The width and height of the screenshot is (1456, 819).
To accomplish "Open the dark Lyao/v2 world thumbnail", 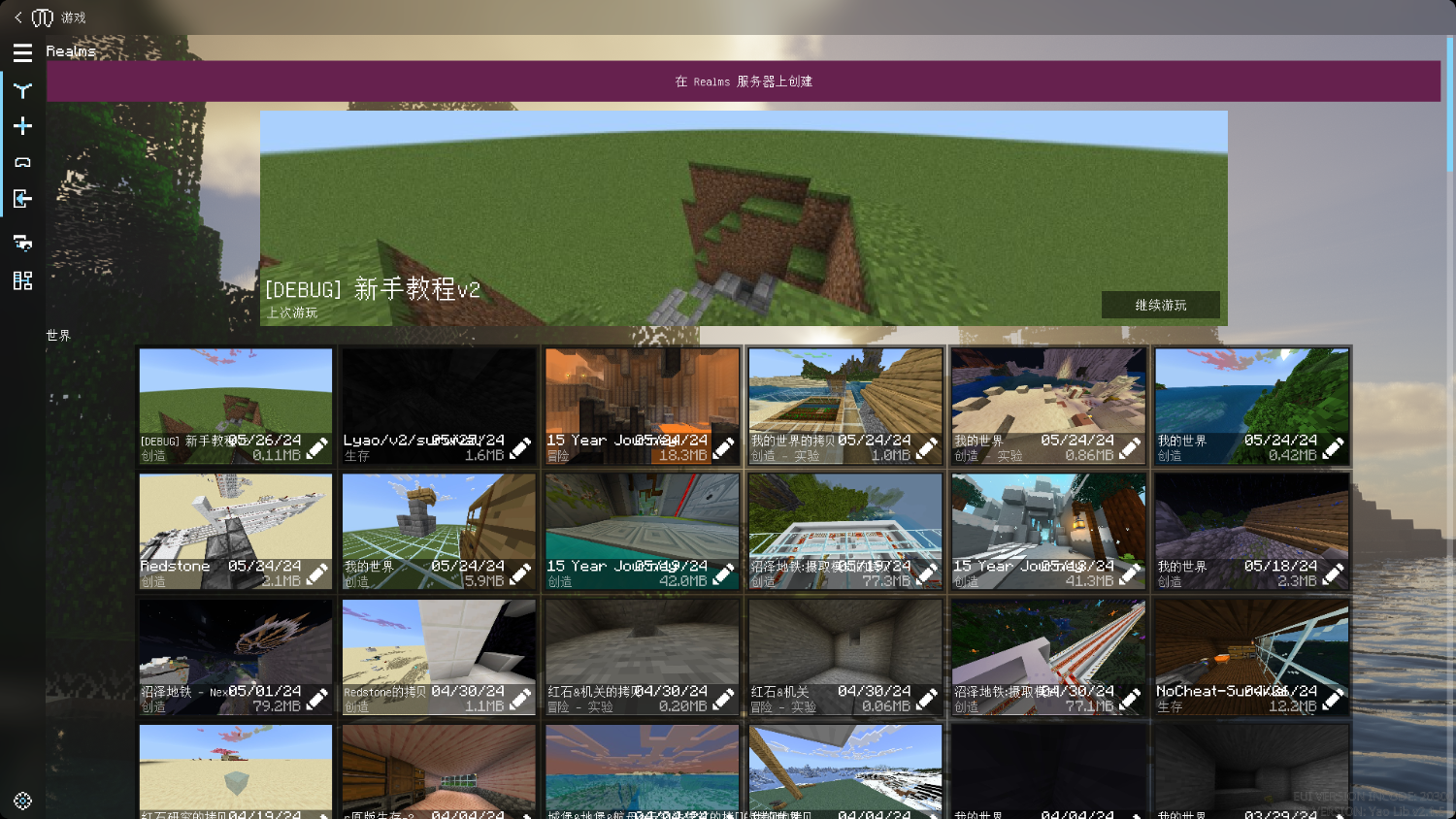I will click(x=439, y=406).
